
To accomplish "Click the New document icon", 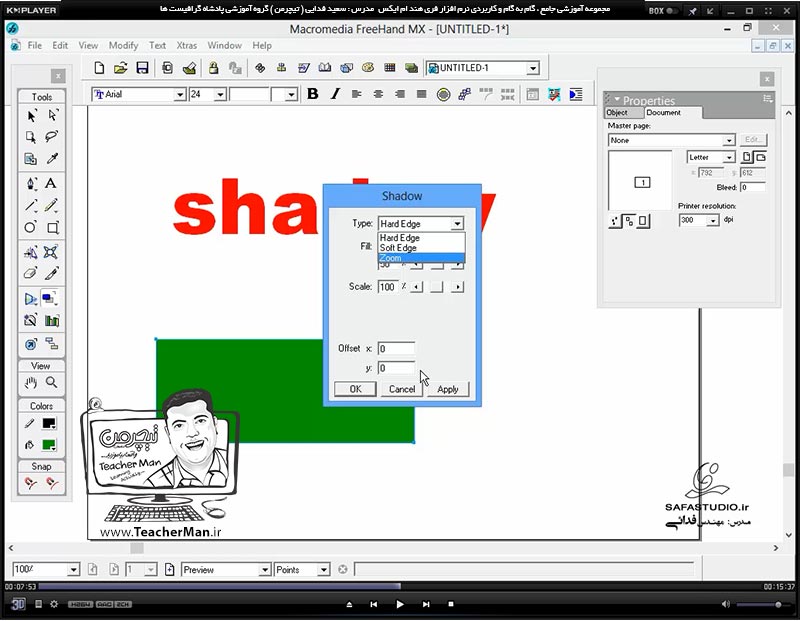I will pos(99,68).
